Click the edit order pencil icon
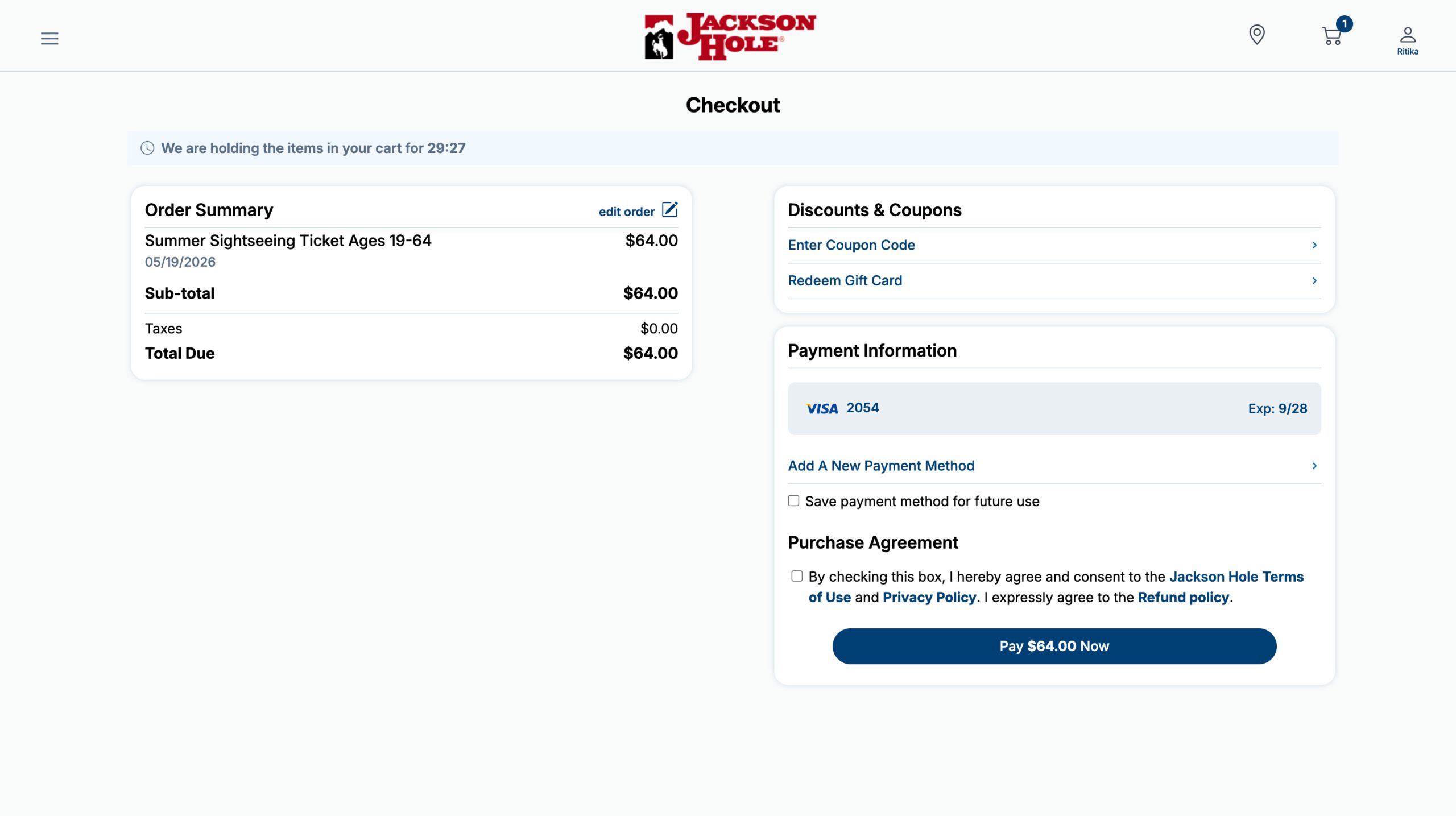The image size is (1456, 816). (x=670, y=209)
